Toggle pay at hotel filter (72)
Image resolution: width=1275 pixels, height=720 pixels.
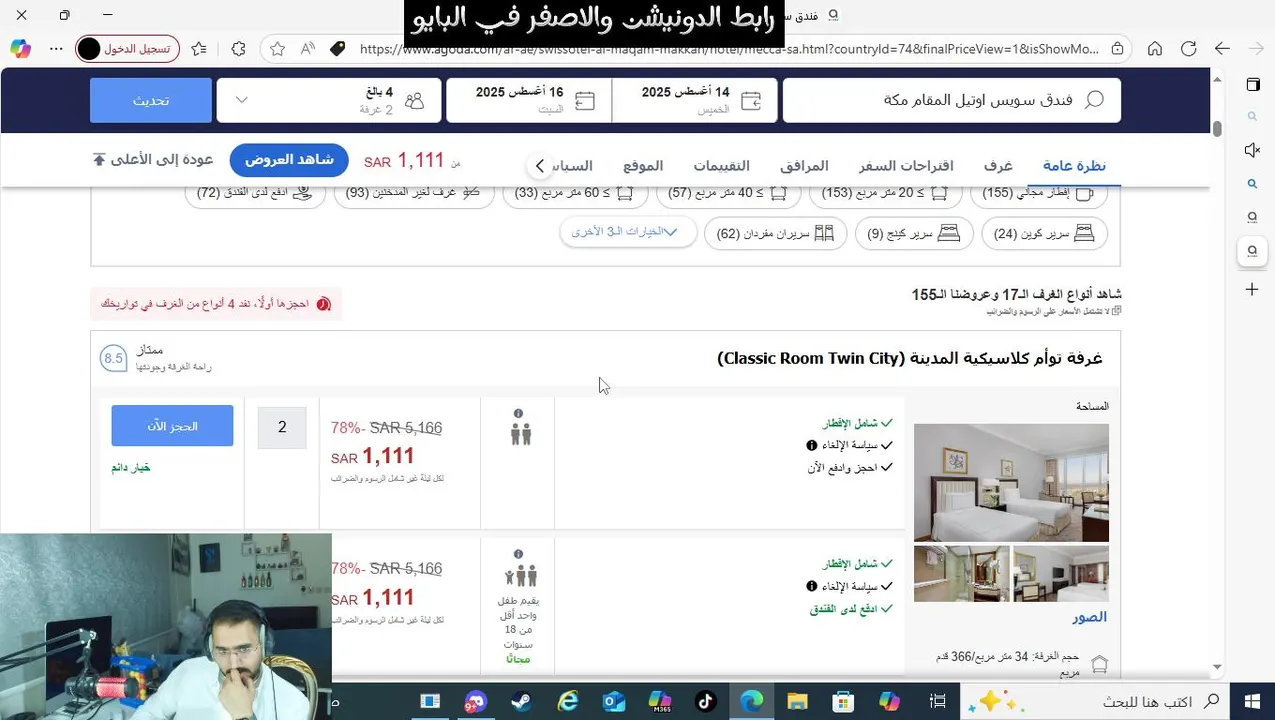tap(255, 192)
